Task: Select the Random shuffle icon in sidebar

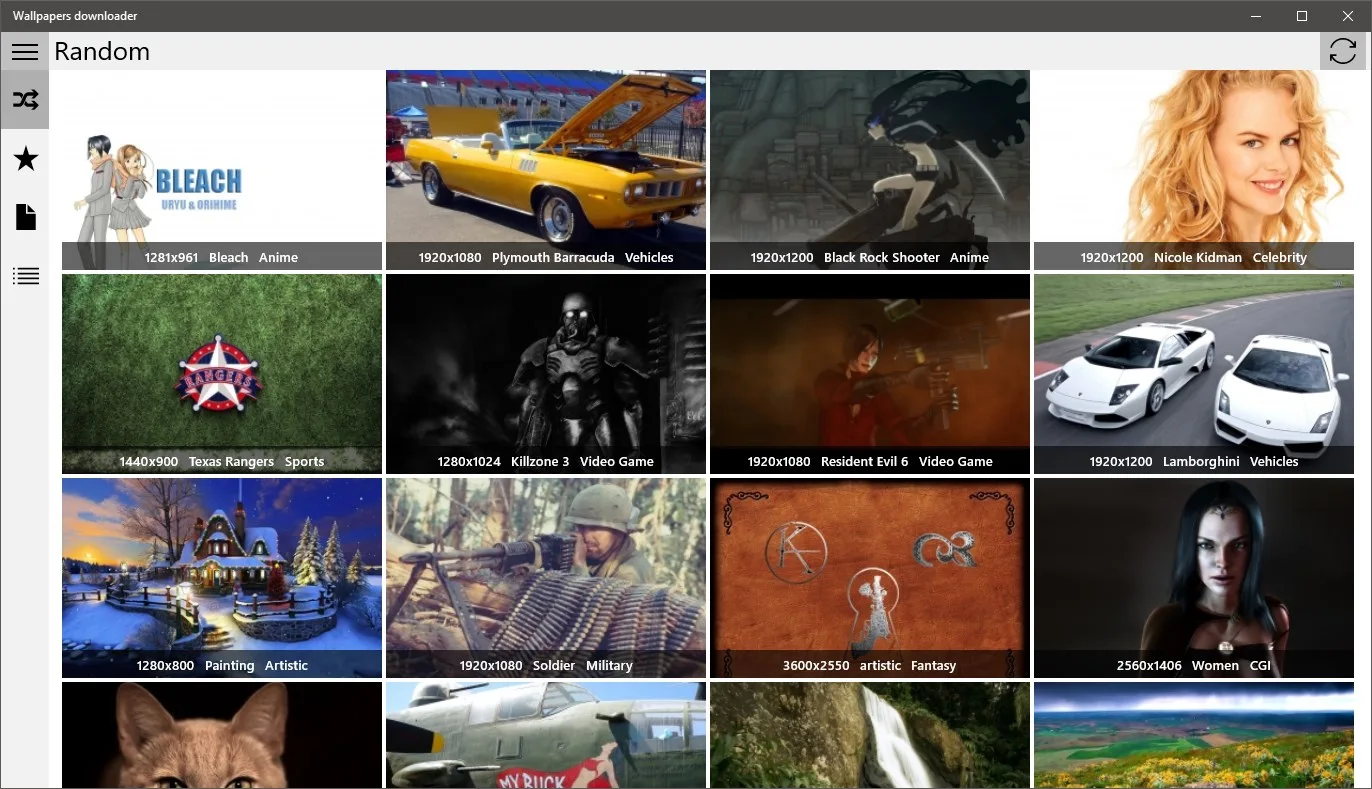Action: pos(25,99)
